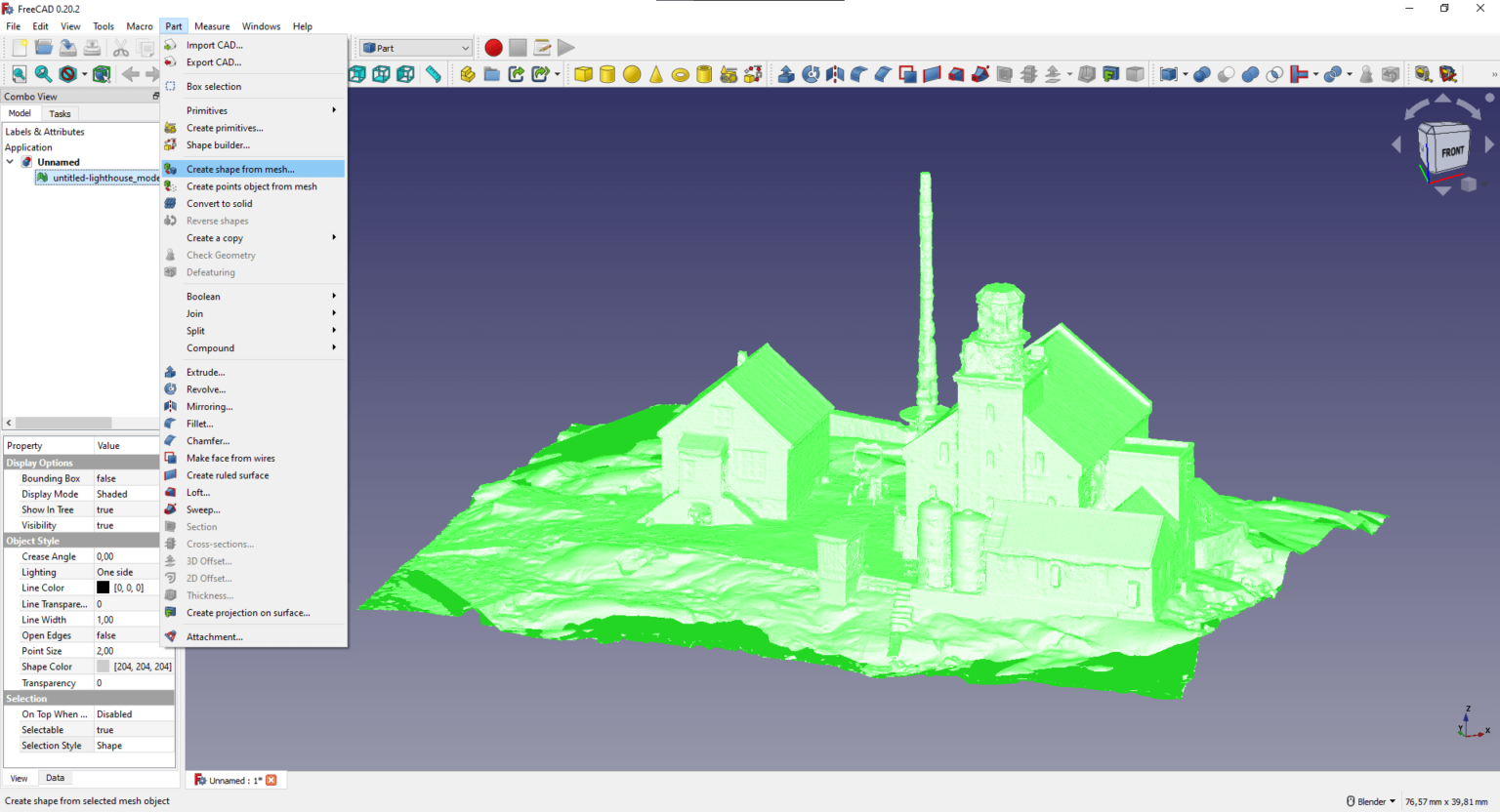Click Fit all view magnifier icon

coord(19,74)
